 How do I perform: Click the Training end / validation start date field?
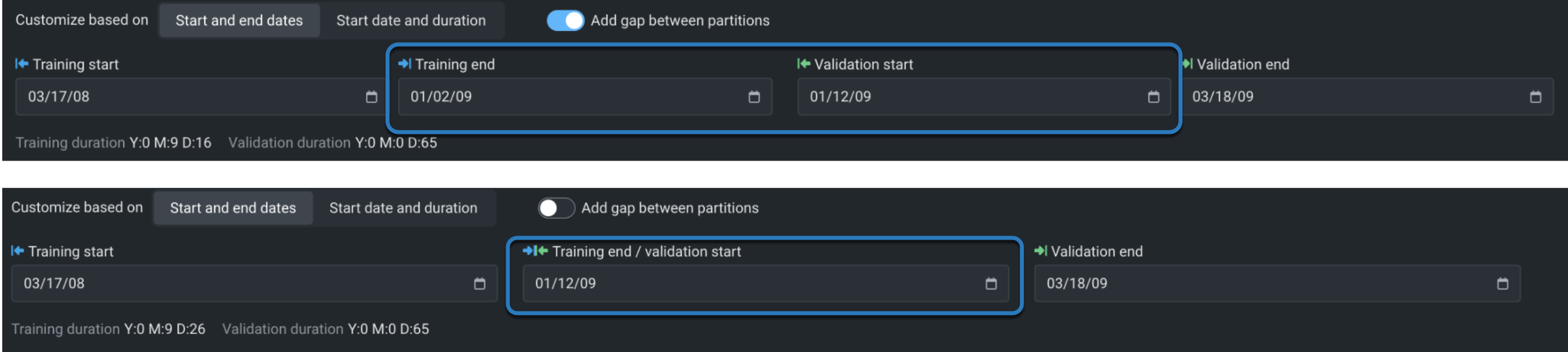tap(749, 284)
